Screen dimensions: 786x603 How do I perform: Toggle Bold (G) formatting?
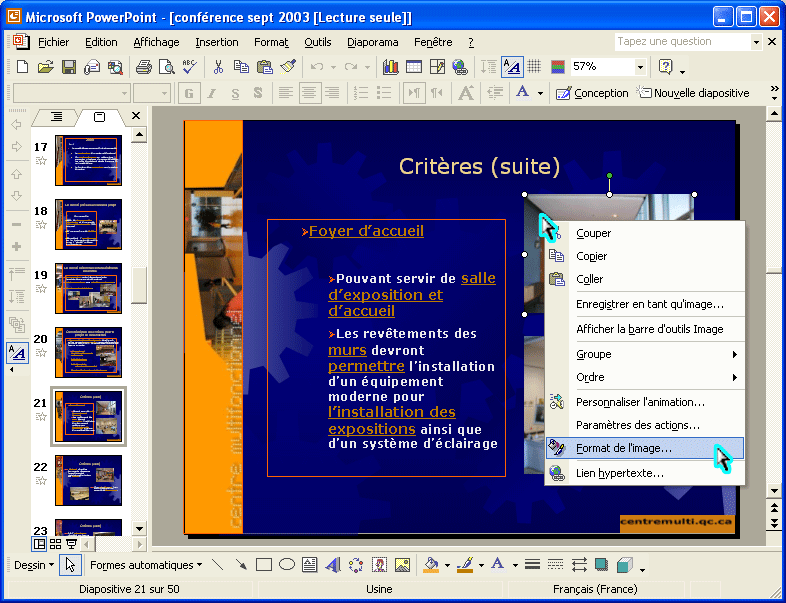coord(189,93)
